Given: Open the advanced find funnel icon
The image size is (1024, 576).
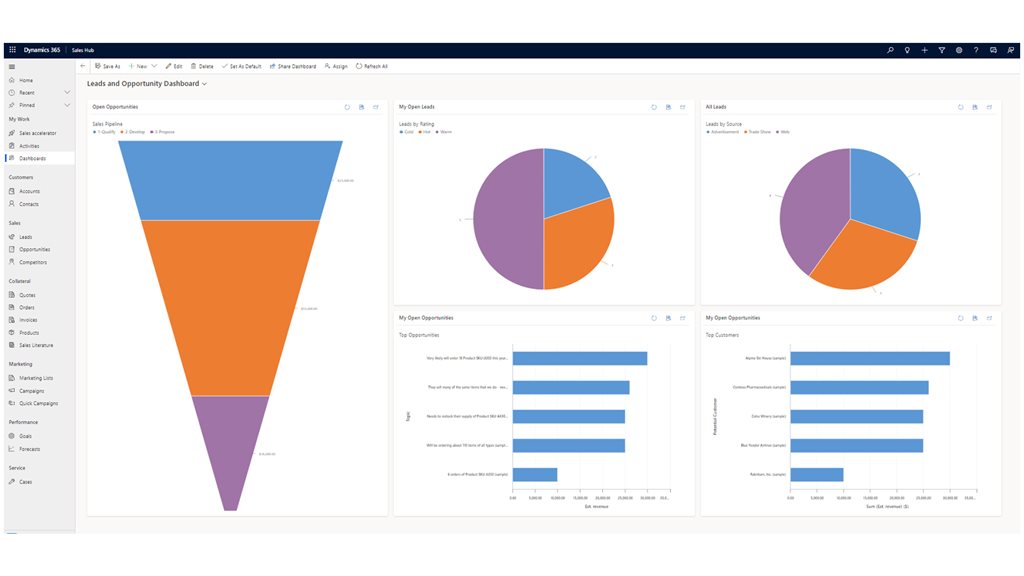Looking at the screenshot, I should [942, 50].
